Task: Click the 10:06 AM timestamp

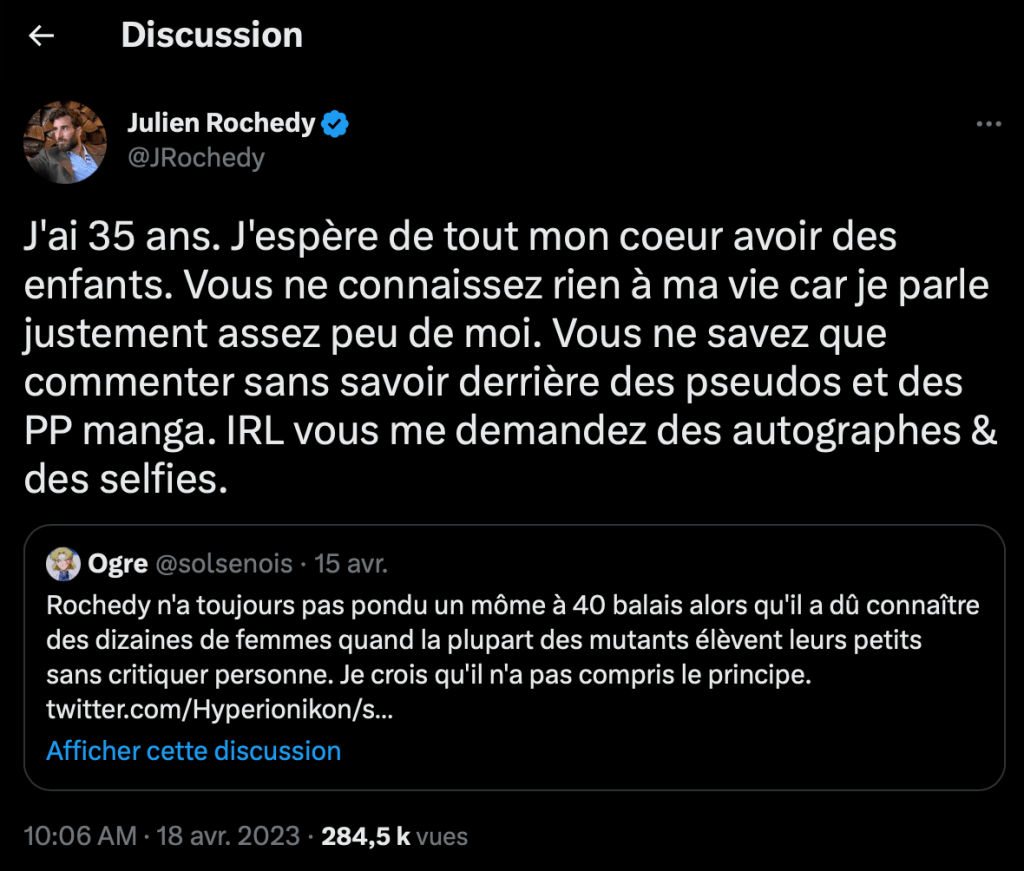Action: [79, 836]
